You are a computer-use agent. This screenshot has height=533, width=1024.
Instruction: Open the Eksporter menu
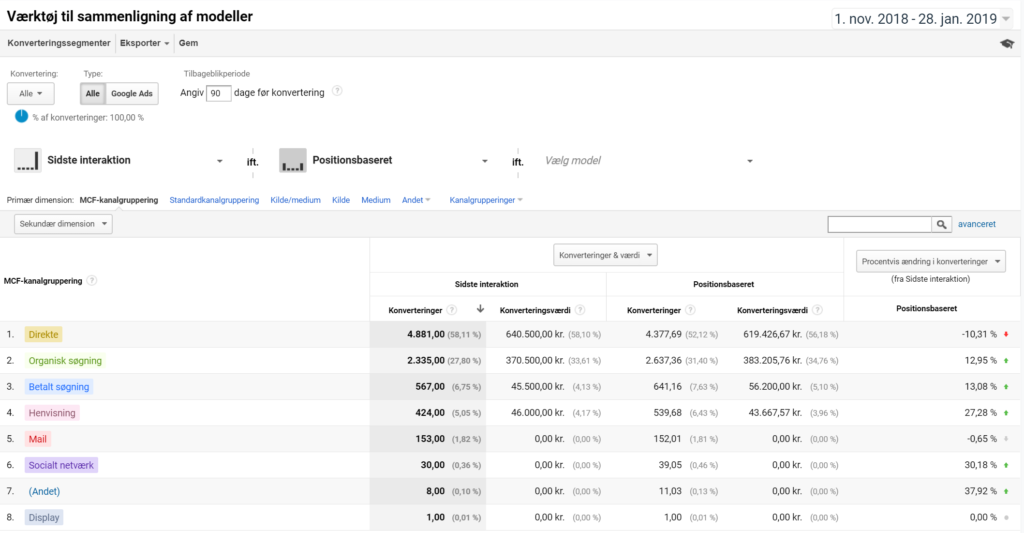(x=144, y=43)
